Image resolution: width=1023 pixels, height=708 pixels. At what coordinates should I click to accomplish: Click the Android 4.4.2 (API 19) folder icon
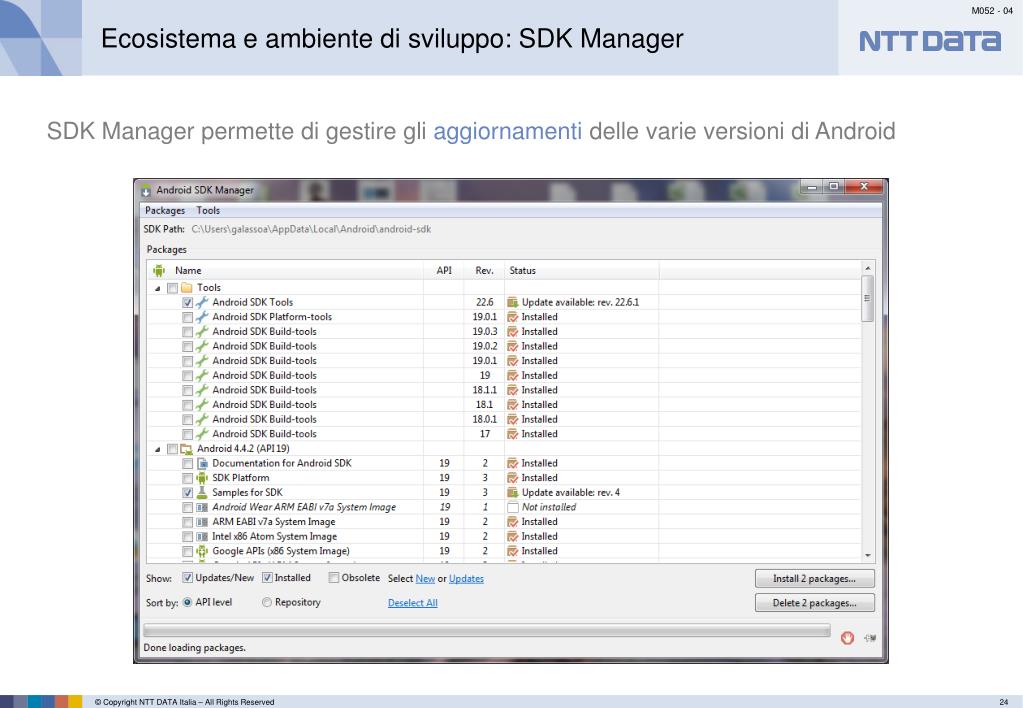(x=187, y=449)
